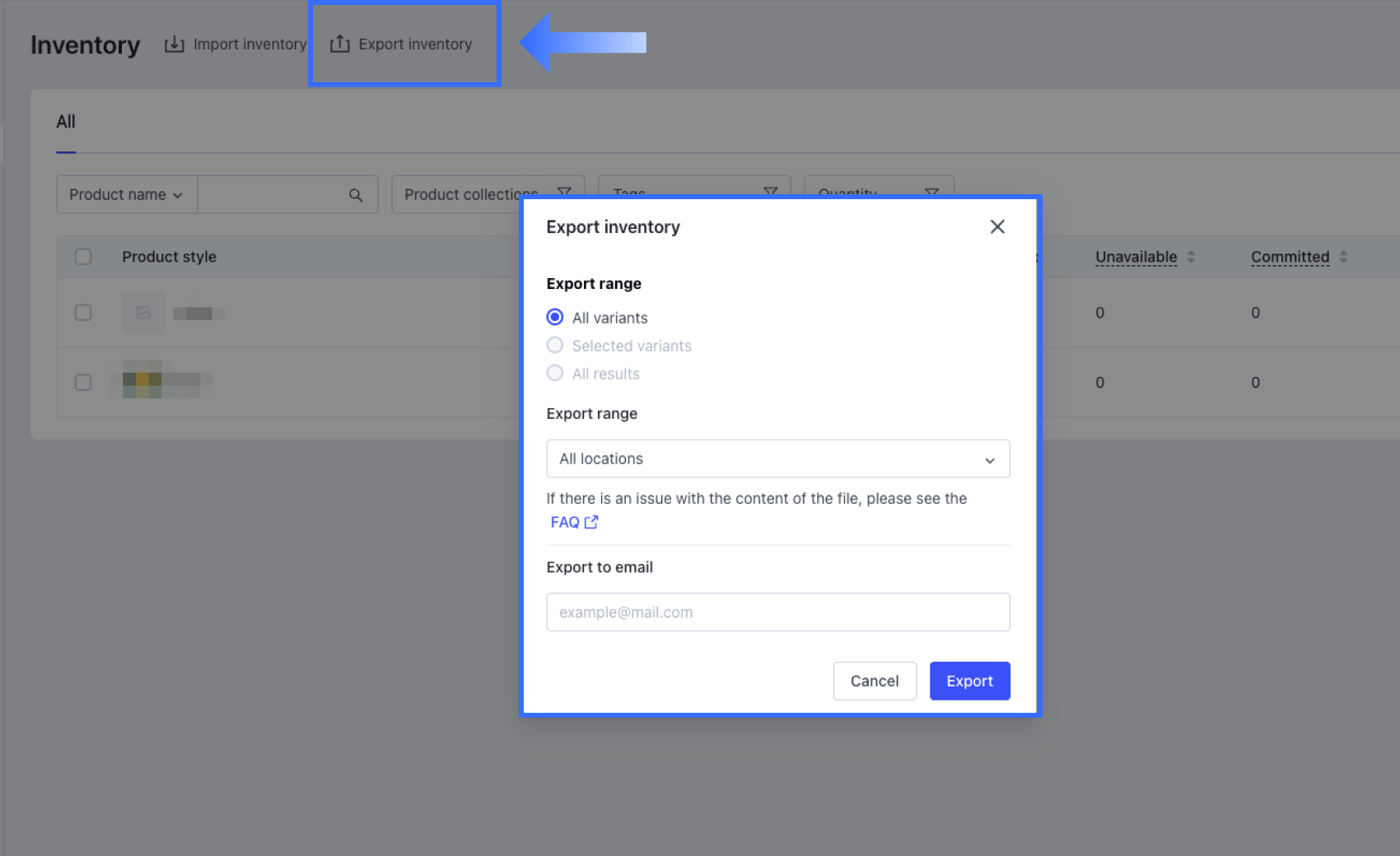1400x856 pixels.
Task: Click the Cancel button
Action: (x=874, y=681)
